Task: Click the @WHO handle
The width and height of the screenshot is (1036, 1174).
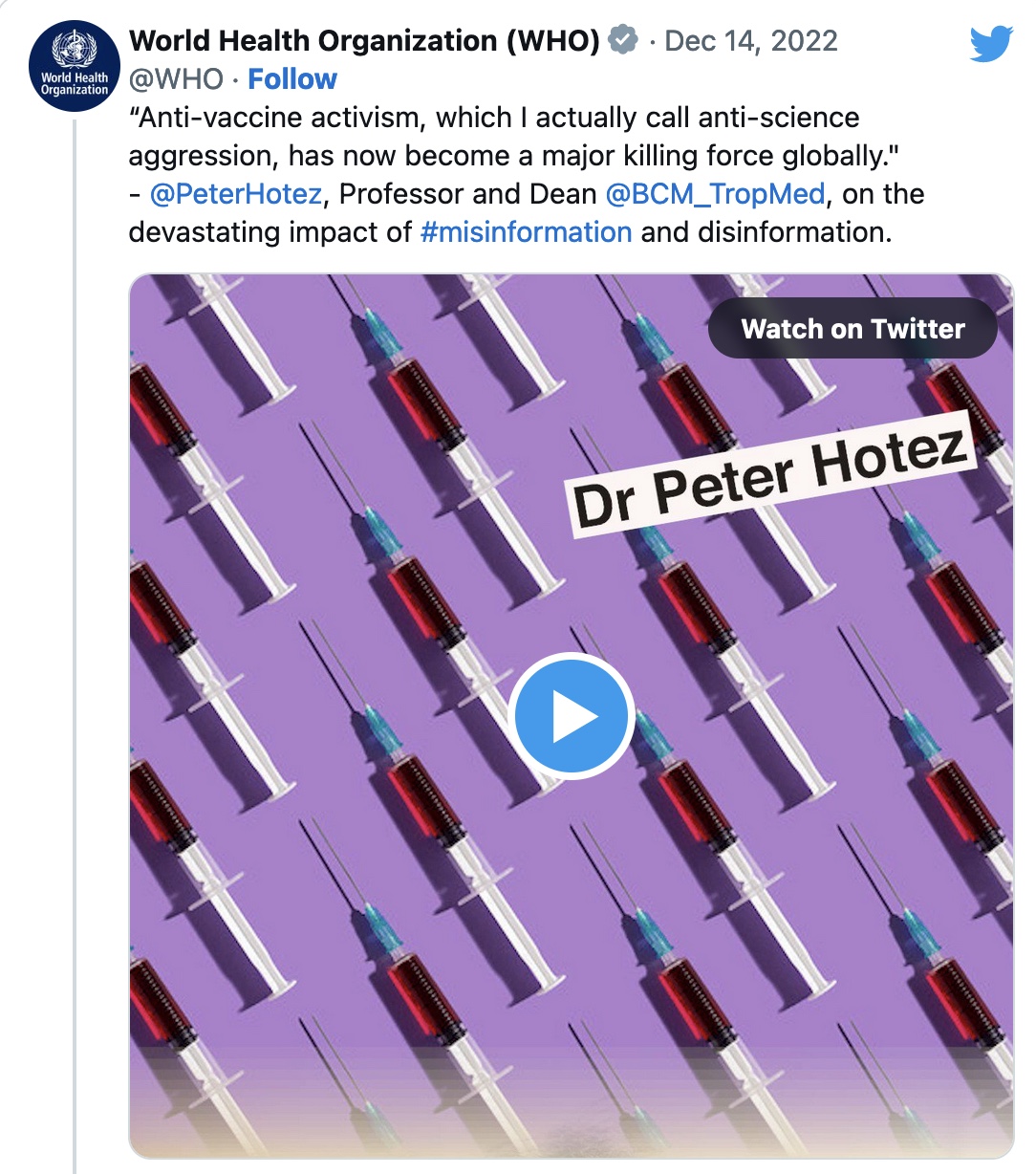Action: (176, 79)
